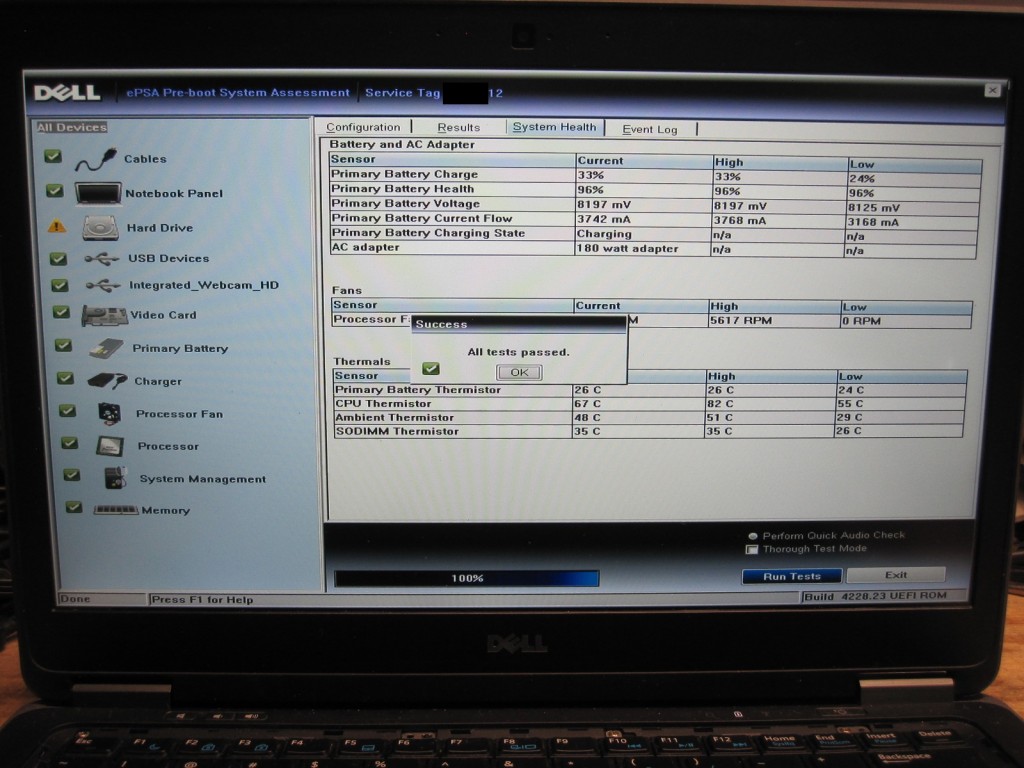Image resolution: width=1024 pixels, height=768 pixels.
Task: Open the Event Log tab
Action: 650,129
